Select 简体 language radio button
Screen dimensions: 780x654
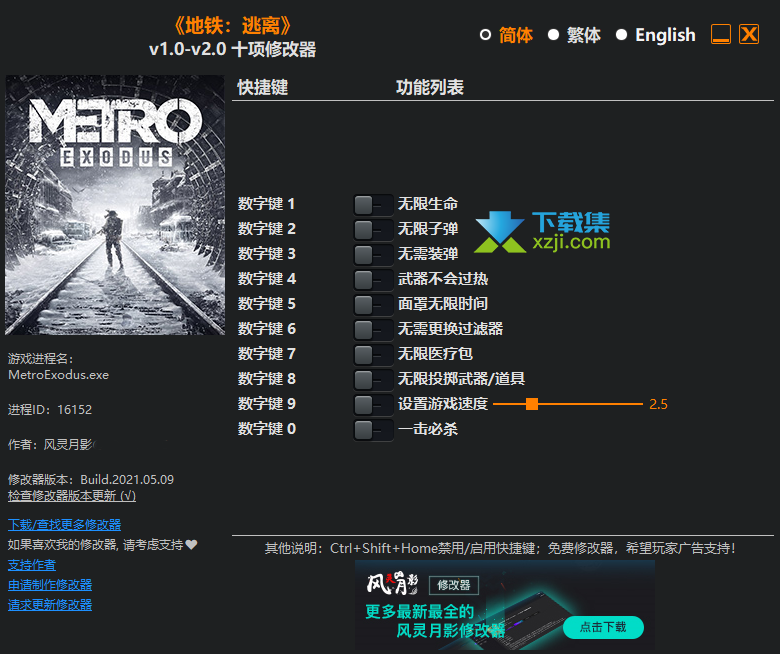pos(485,35)
